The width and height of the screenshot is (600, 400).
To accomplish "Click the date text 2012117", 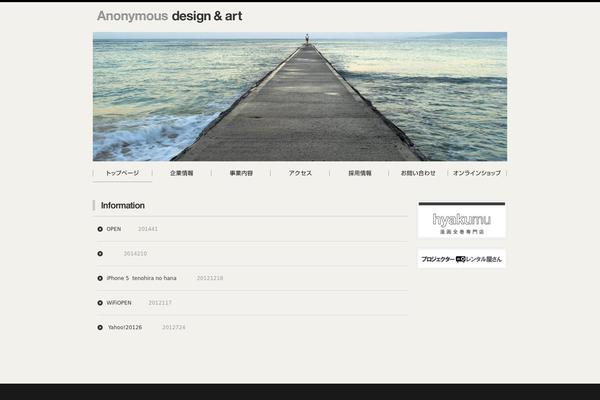I will pos(160,303).
